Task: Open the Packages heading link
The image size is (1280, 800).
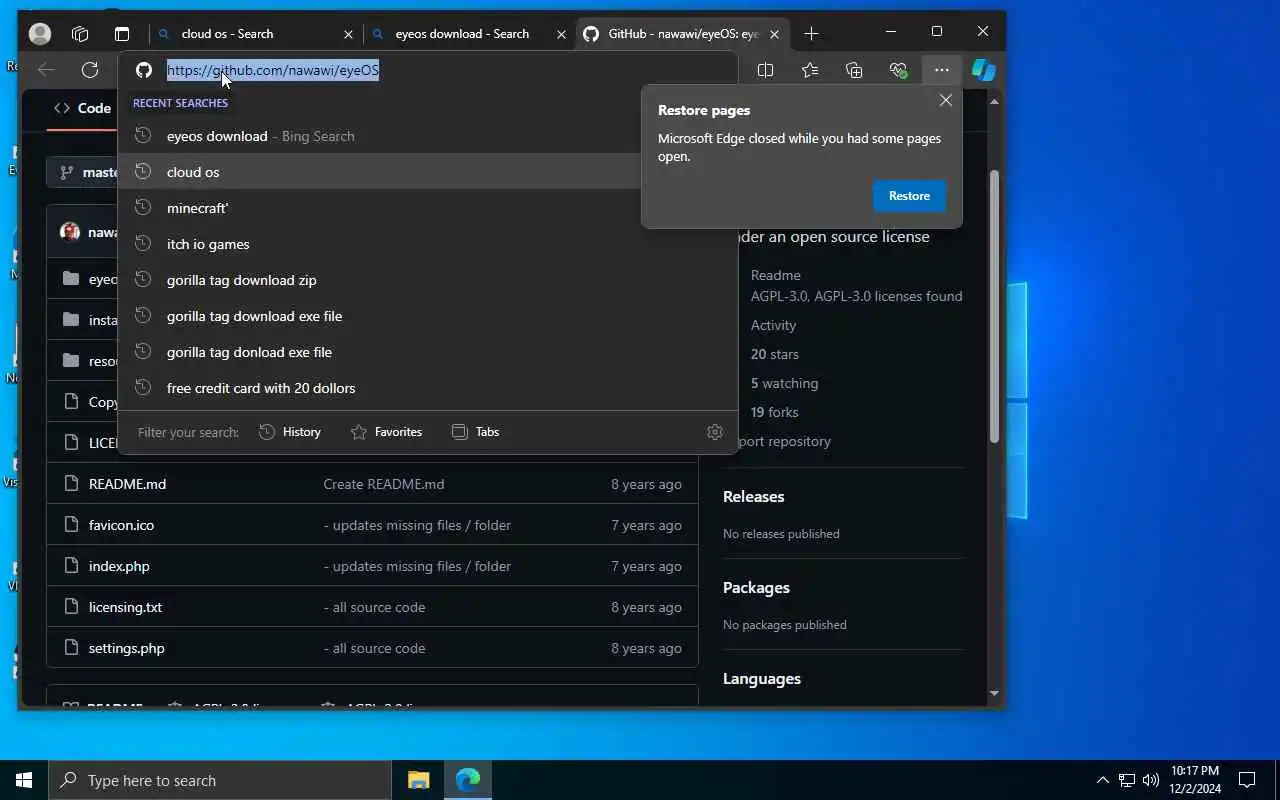Action: (757, 587)
